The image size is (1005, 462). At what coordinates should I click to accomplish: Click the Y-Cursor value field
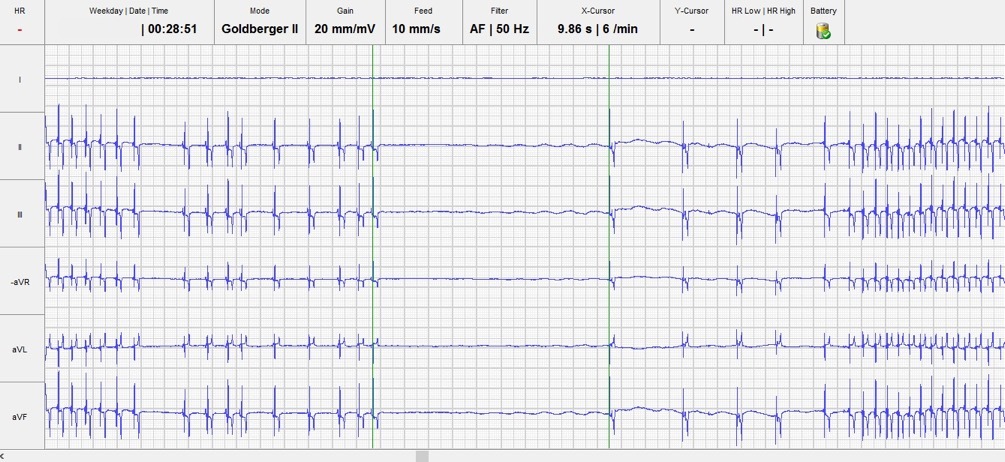pyautogui.click(x=692, y=29)
